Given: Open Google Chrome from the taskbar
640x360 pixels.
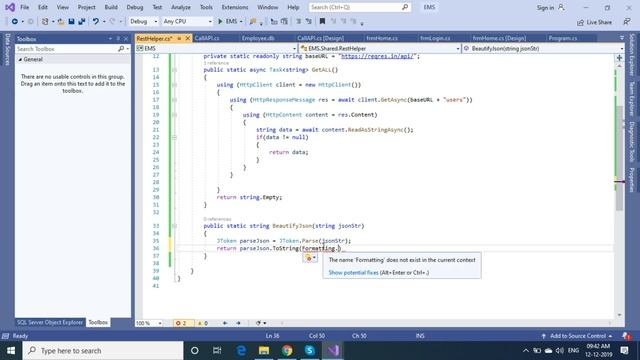Looking at the screenshot, I should 287,350.
